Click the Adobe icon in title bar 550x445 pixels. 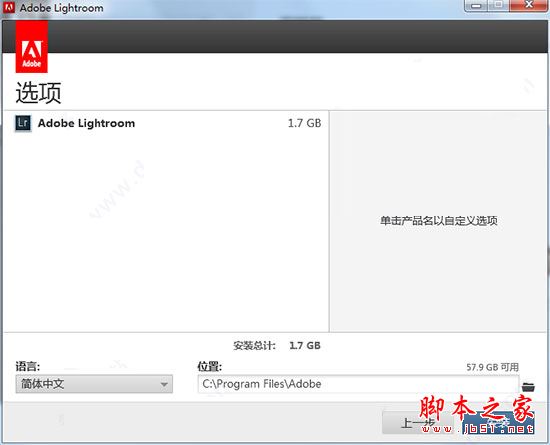point(9,7)
